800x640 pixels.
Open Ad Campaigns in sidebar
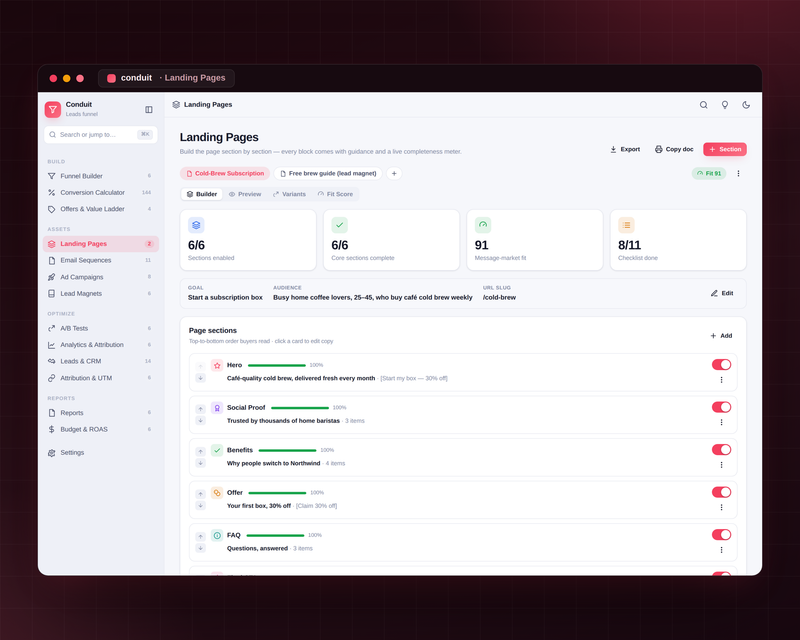[101, 277]
